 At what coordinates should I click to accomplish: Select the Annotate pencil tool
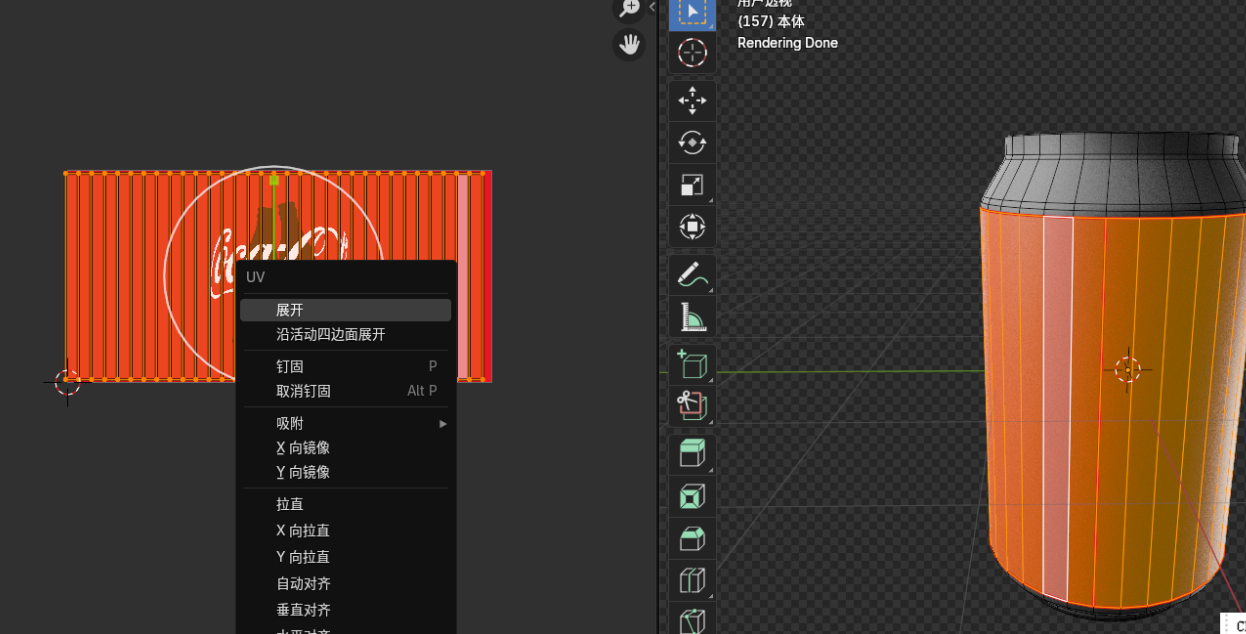[692, 273]
